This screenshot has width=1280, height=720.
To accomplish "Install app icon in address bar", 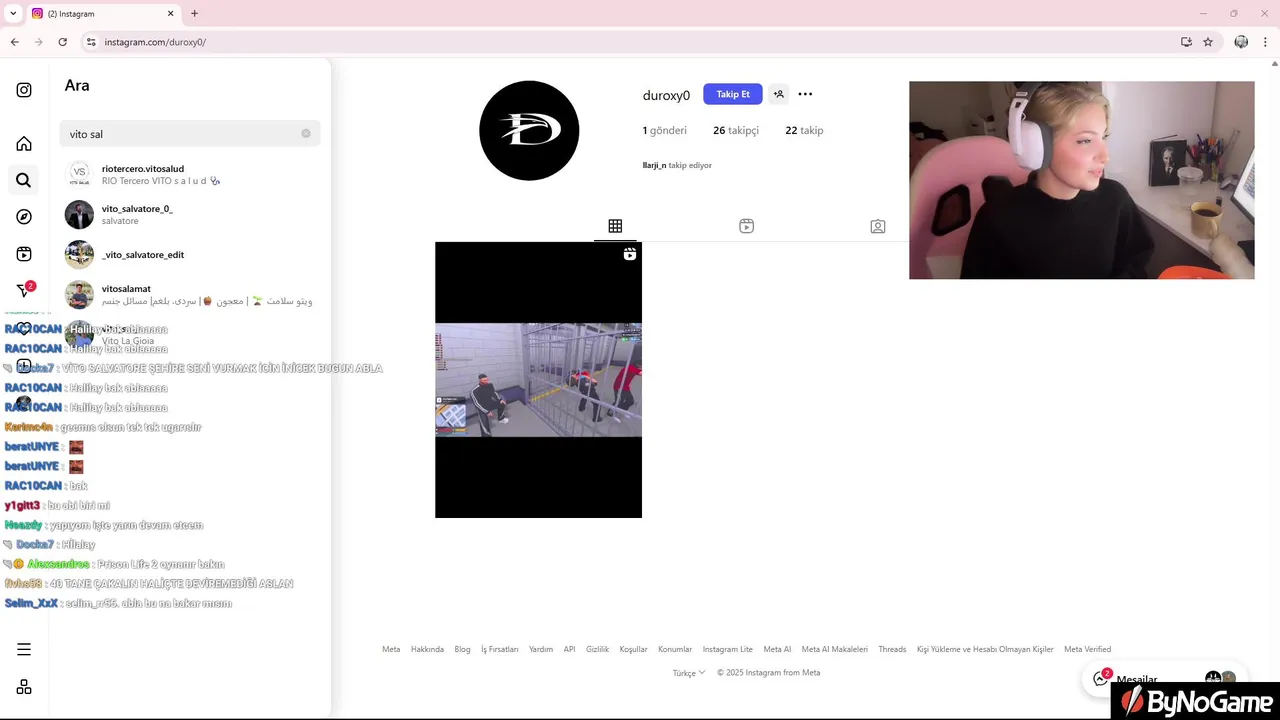I will [1186, 42].
